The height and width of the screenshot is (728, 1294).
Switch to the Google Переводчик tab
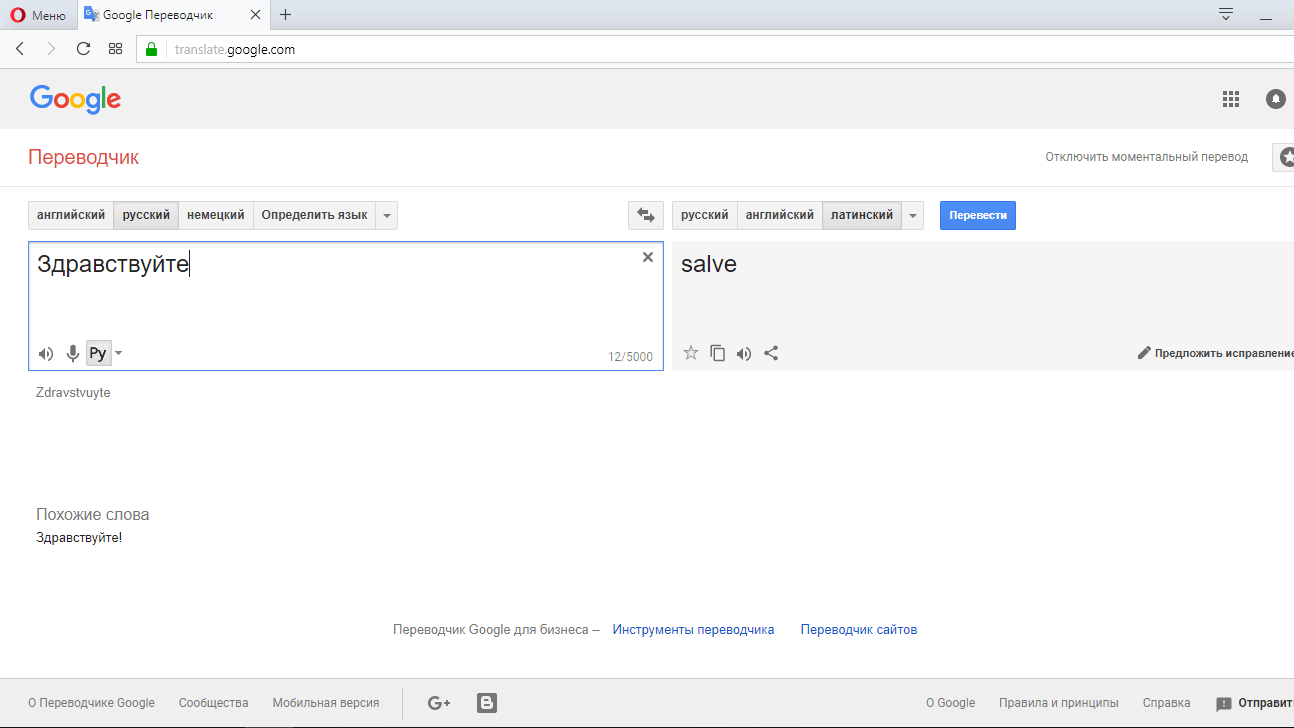pos(171,15)
